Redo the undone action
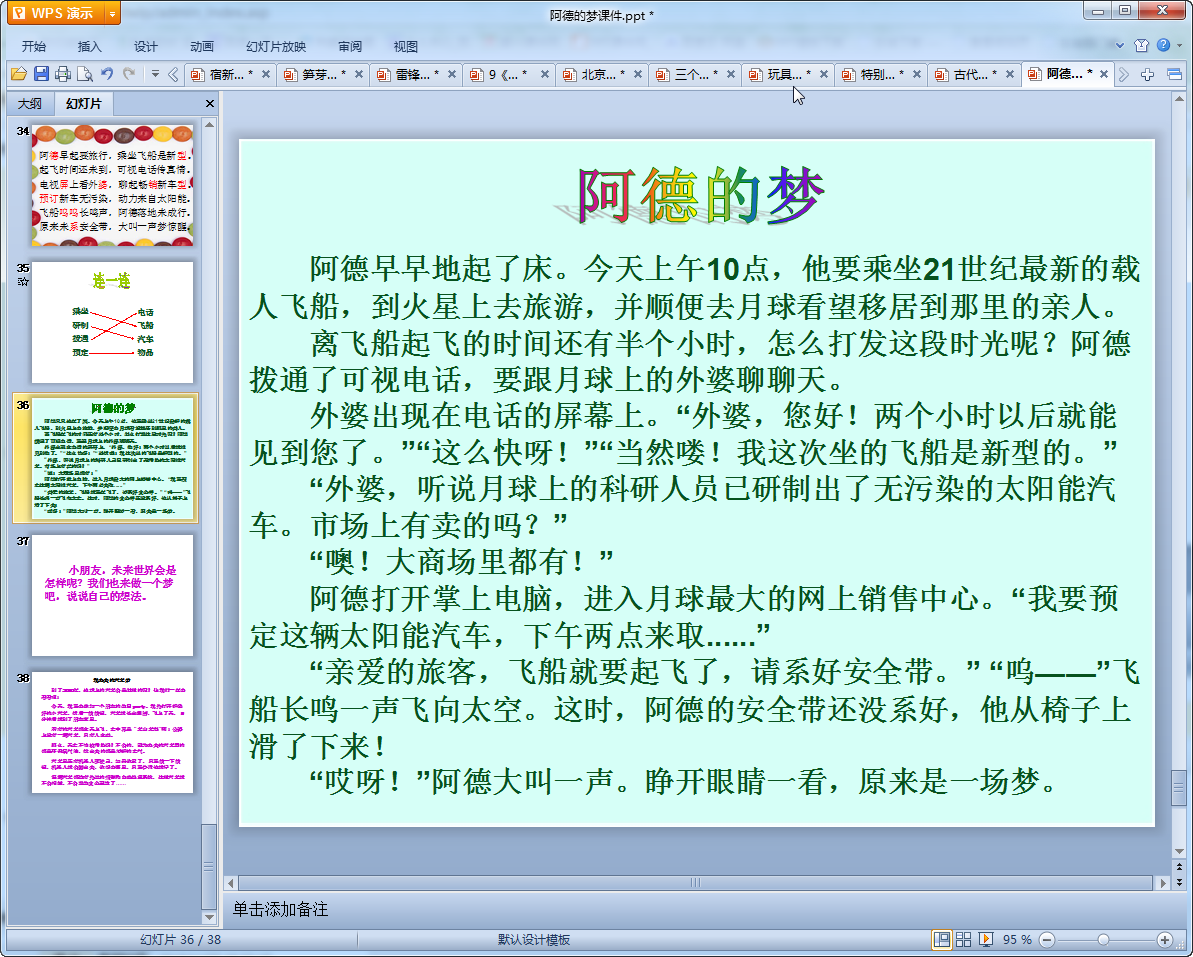The image size is (1193, 957). coord(129,74)
